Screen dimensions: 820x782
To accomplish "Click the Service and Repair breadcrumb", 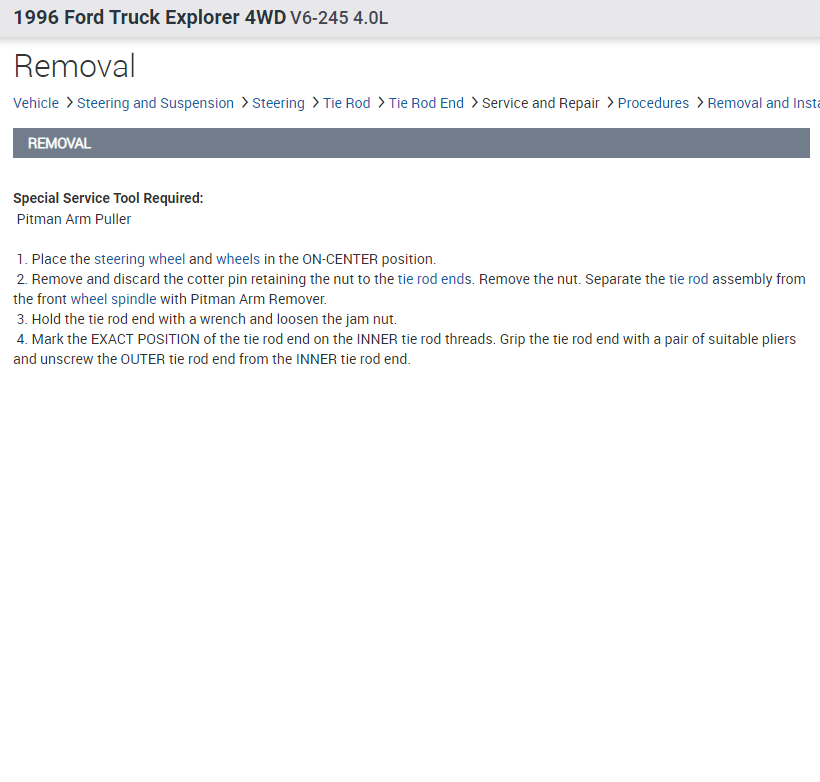I will pyautogui.click(x=540, y=103).
